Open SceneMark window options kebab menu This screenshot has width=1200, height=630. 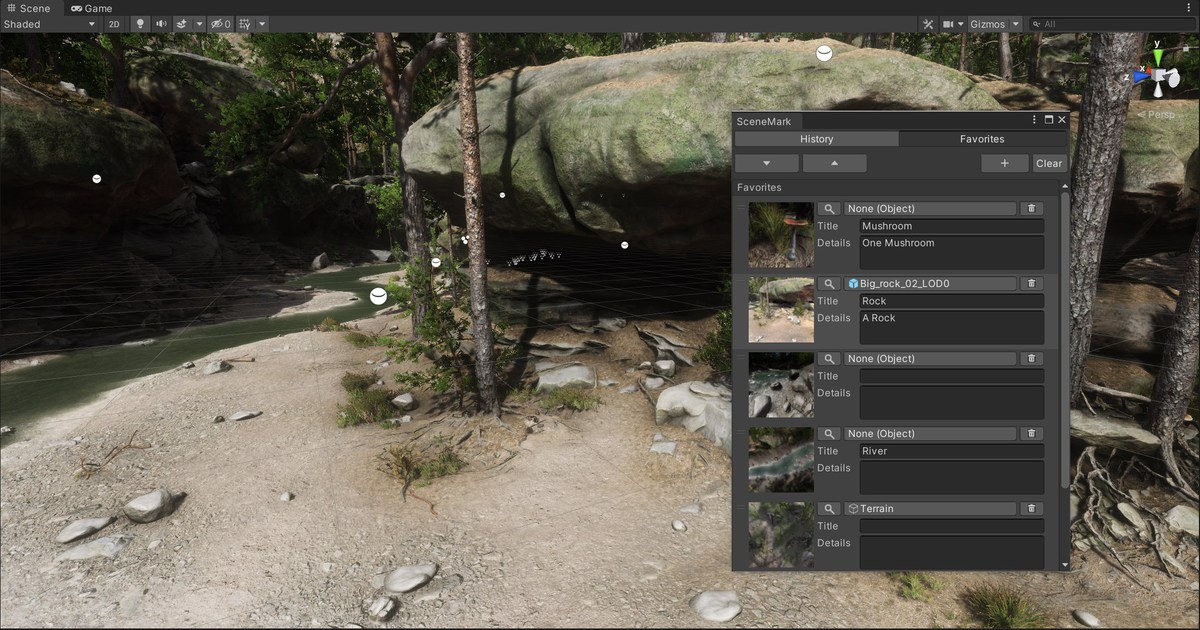[1035, 120]
